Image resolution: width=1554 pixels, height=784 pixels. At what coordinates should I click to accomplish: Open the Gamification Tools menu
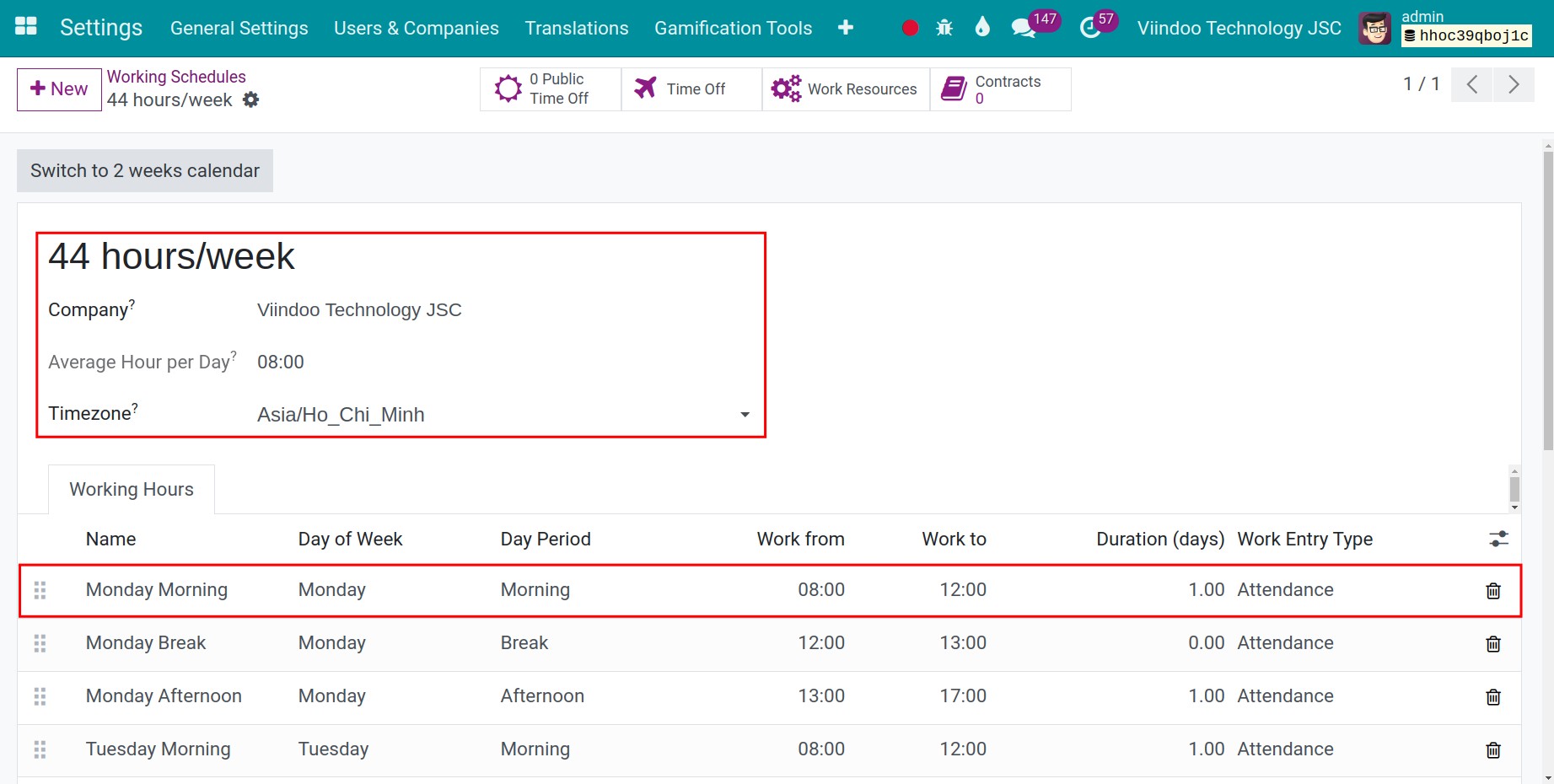(x=734, y=28)
